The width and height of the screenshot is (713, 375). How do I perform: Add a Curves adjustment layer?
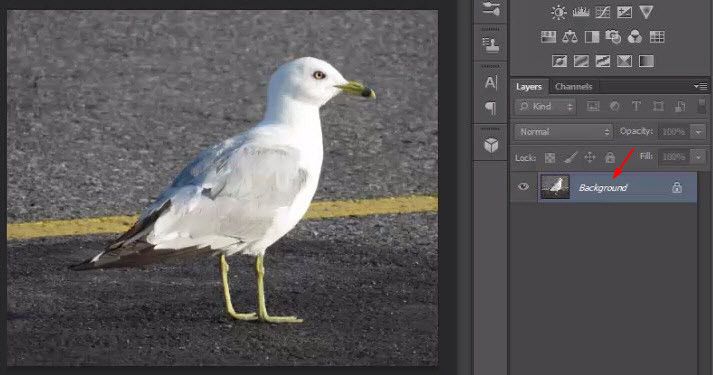603,12
